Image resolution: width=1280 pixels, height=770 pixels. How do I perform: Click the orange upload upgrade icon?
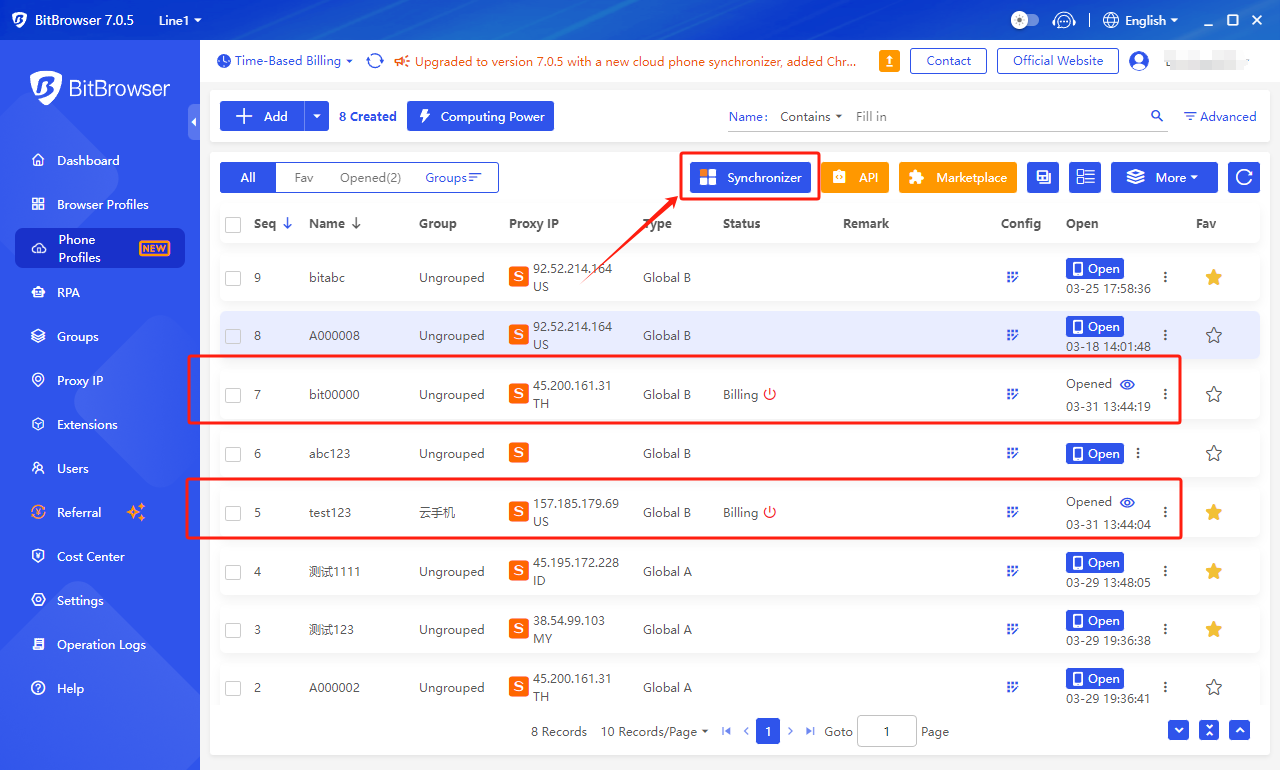coord(889,61)
